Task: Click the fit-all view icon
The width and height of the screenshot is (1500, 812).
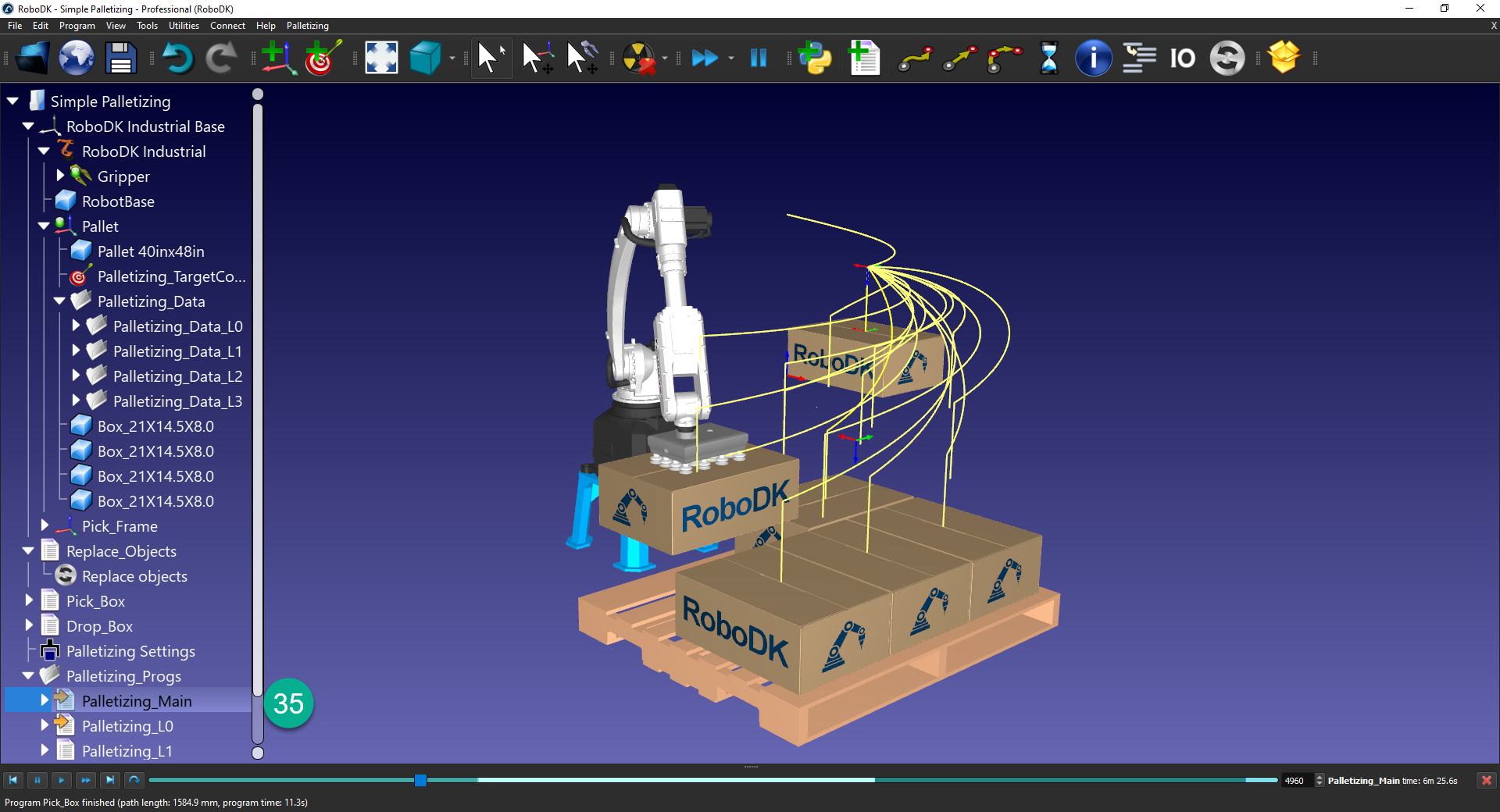Action: click(x=380, y=58)
